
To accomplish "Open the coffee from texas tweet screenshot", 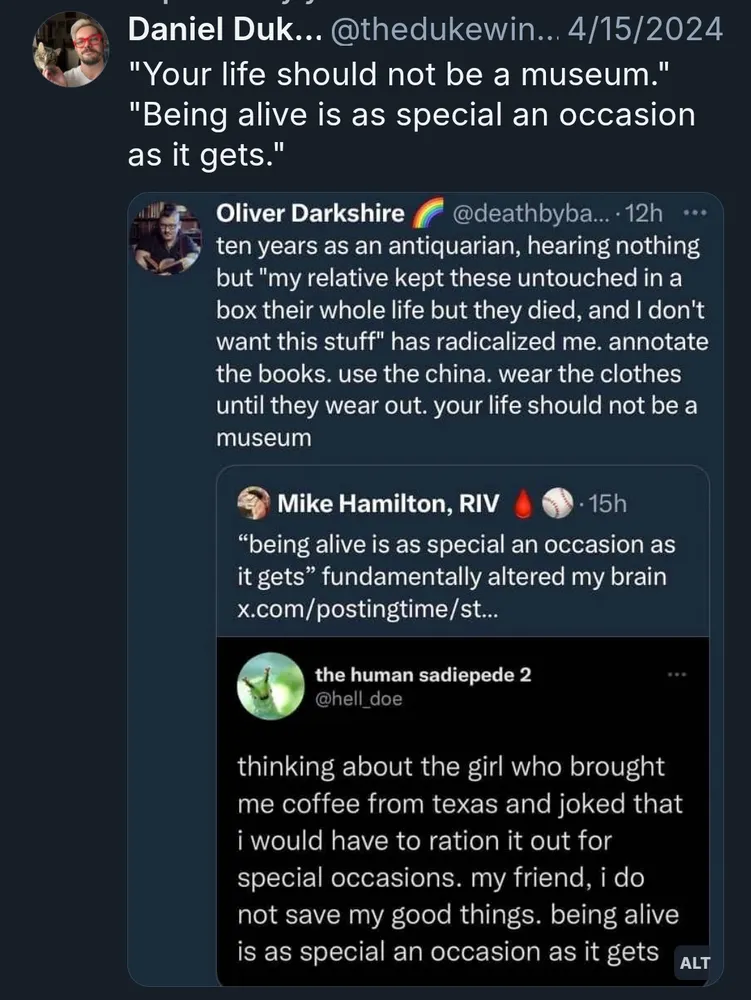I will 462,850.
